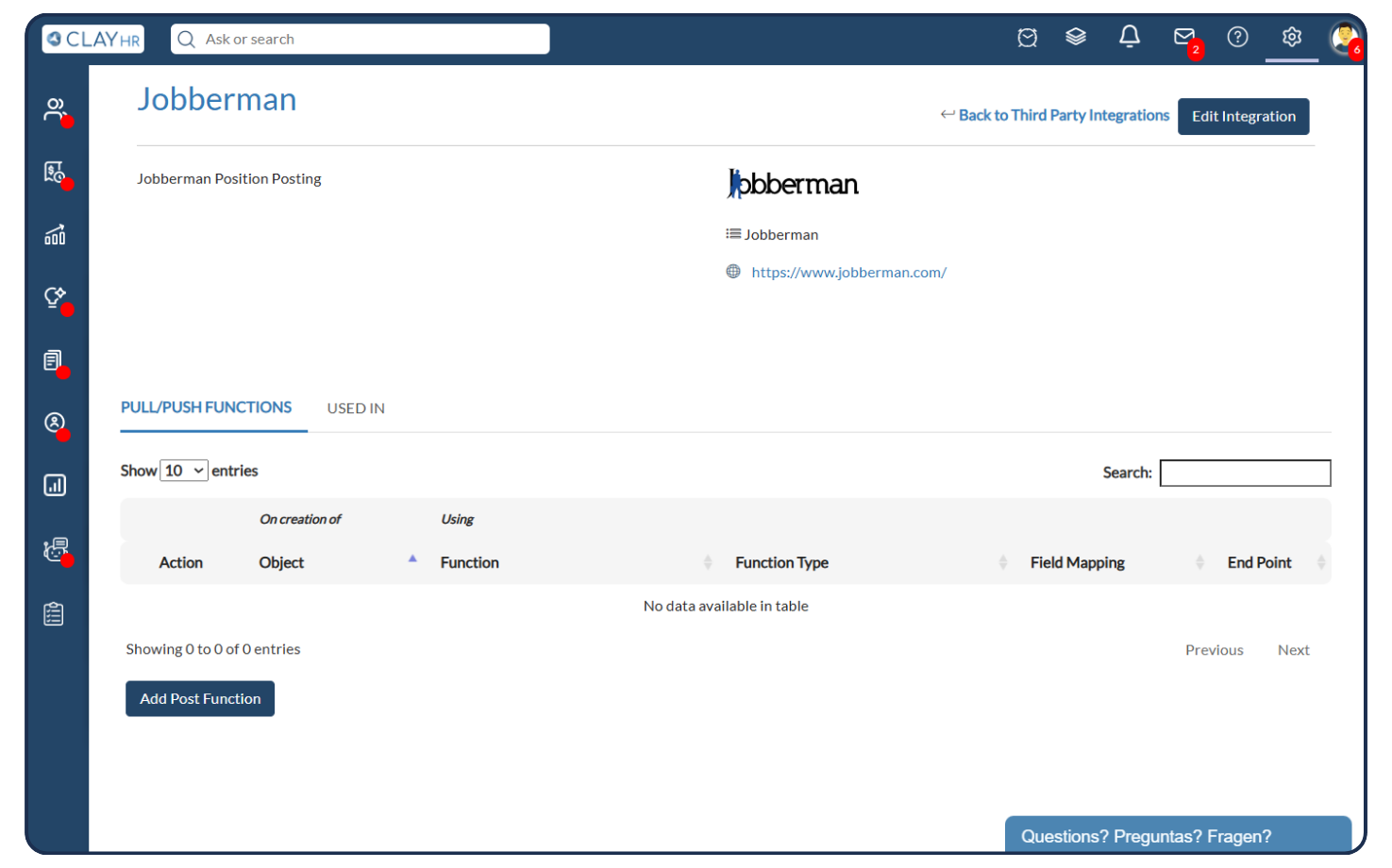This screenshot has width=1392, height=868.
Task: Open the user profile avatar
Action: click(x=1344, y=38)
